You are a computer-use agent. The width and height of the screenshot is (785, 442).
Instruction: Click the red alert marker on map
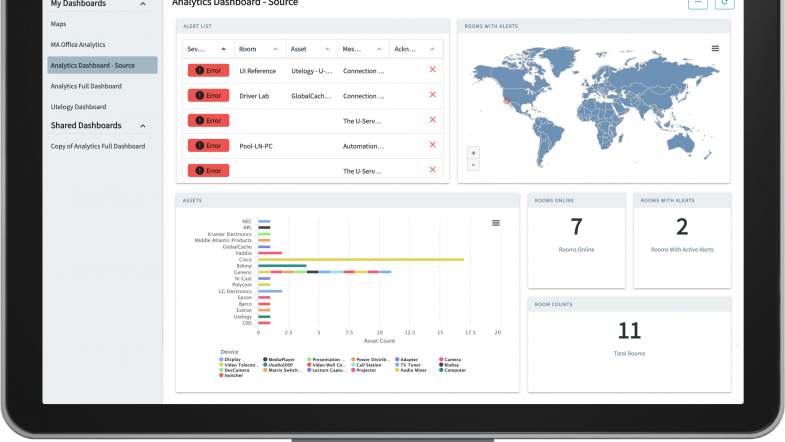(507, 101)
